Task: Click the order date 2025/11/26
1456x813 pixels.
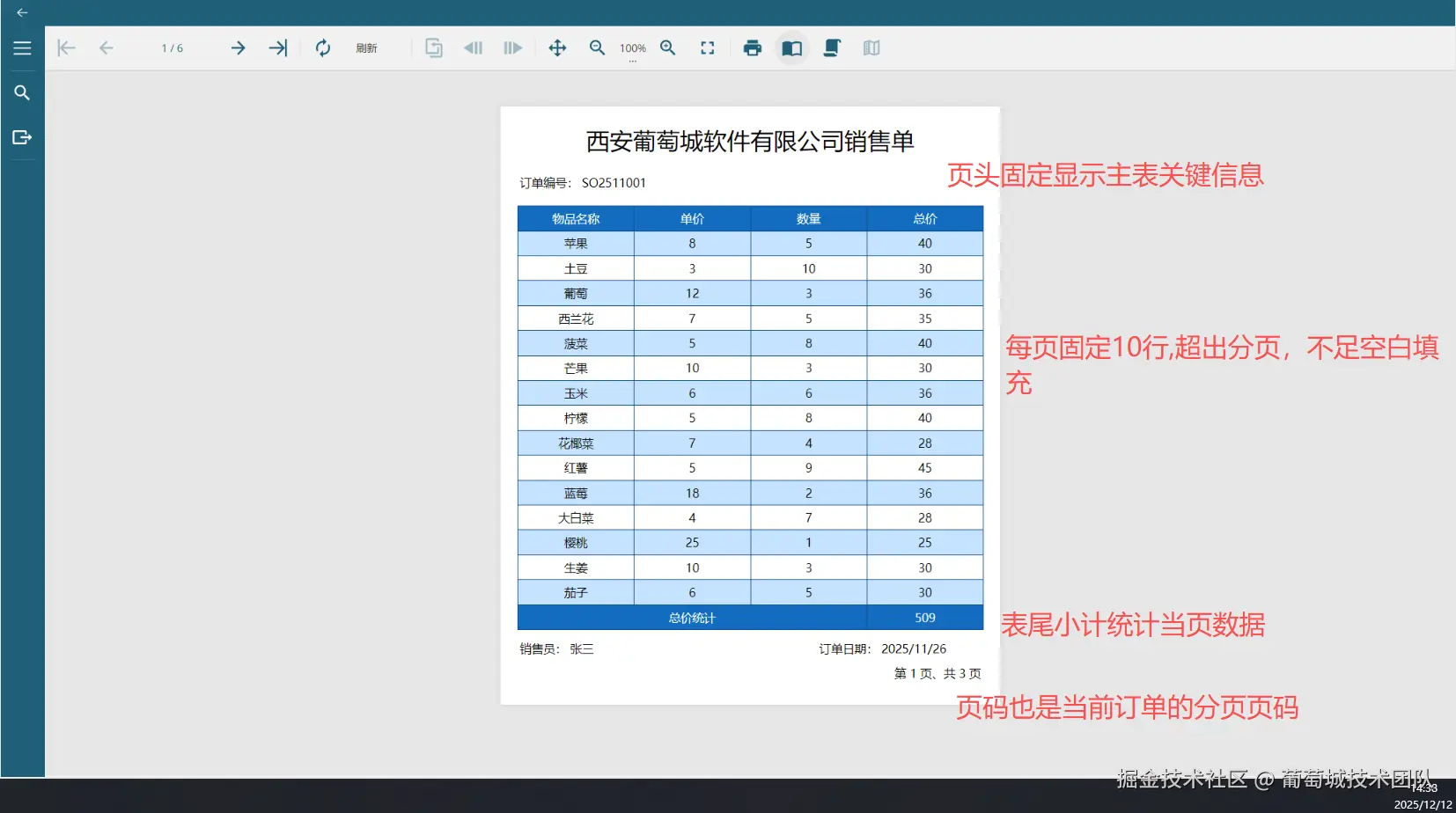Action: point(914,649)
